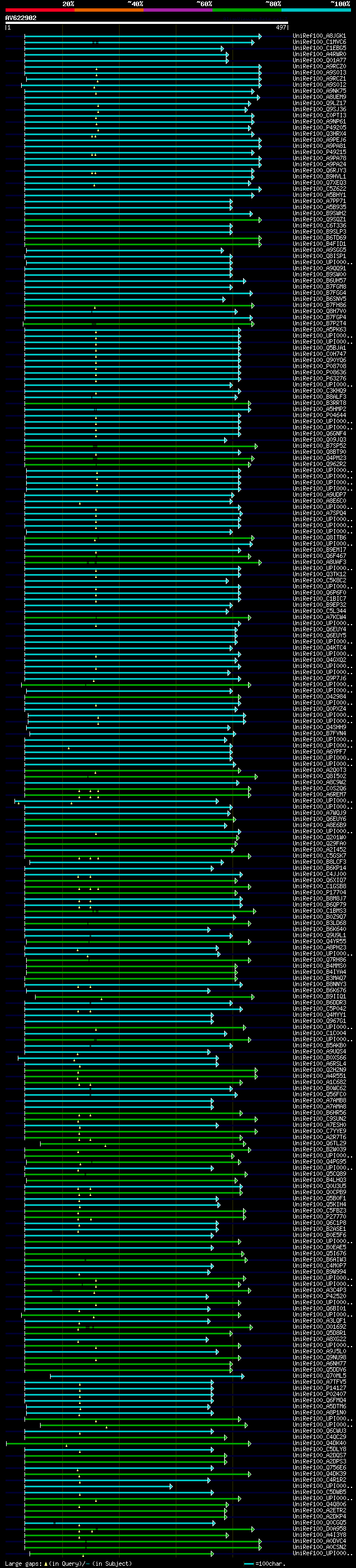Click the UniRef100_Q9LZ17 hit label
Screen dimensions: 356x1568
click(319, 103)
